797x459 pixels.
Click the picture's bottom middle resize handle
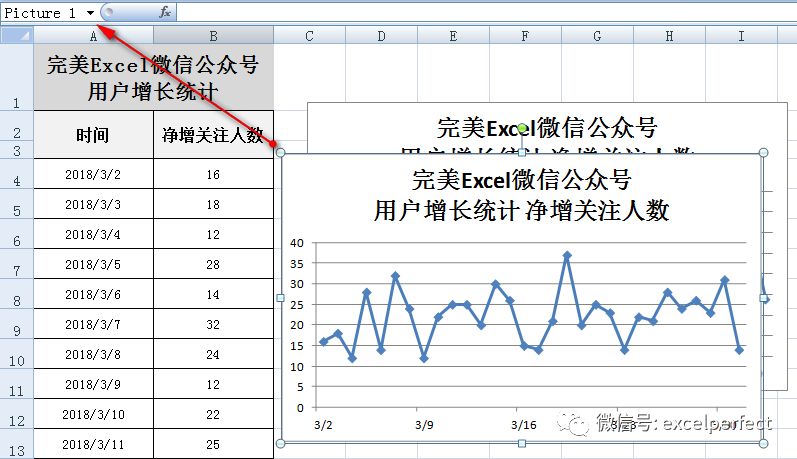click(x=522, y=444)
